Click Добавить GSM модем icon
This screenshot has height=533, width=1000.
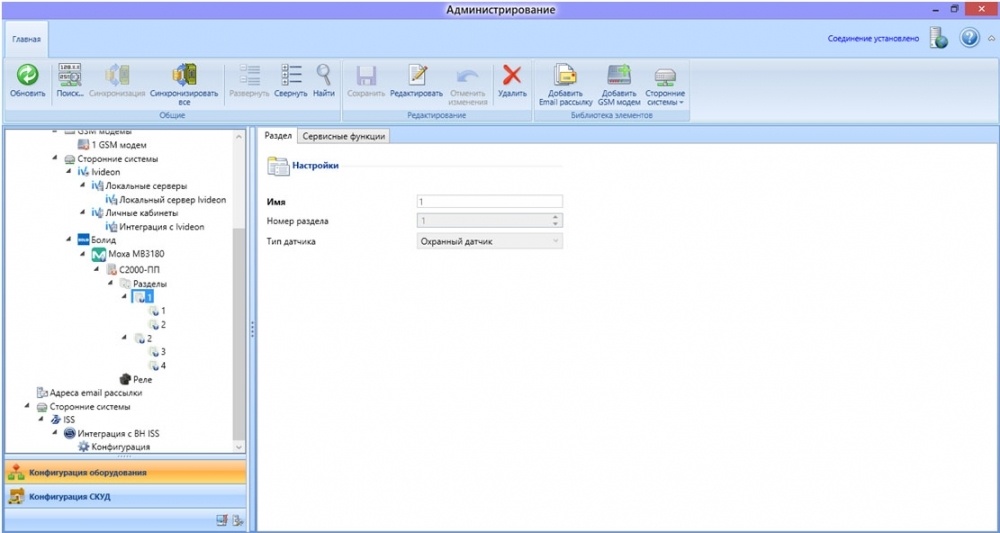[619, 75]
